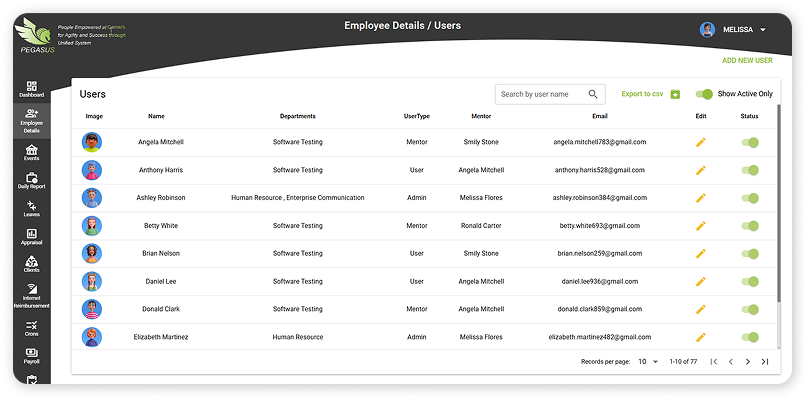
Task: Toggle Betty White's status switch
Action: pos(750,226)
